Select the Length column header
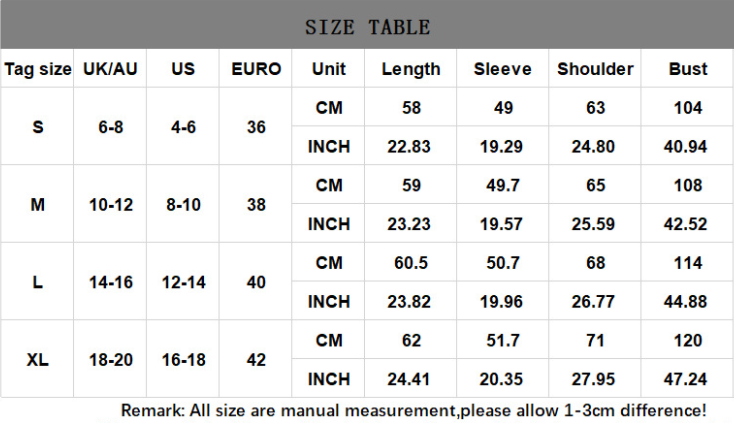Viewport: 734px width, 423px height. (410, 69)
